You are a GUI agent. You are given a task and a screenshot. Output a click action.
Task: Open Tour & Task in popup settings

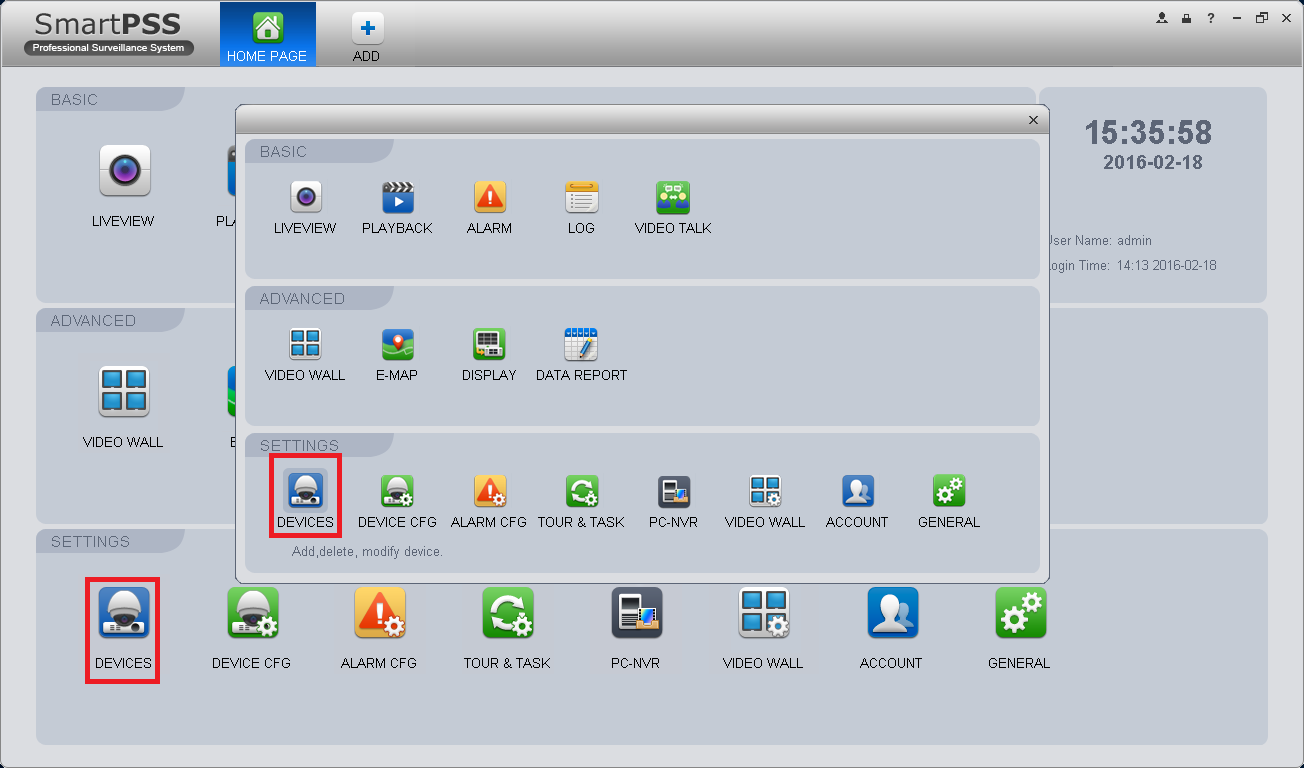(581, 491)
